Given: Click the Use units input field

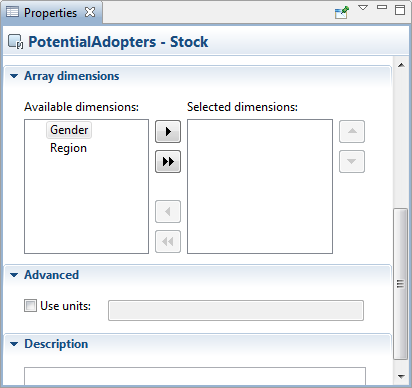Looking at the screenshot, I should 236,311.
